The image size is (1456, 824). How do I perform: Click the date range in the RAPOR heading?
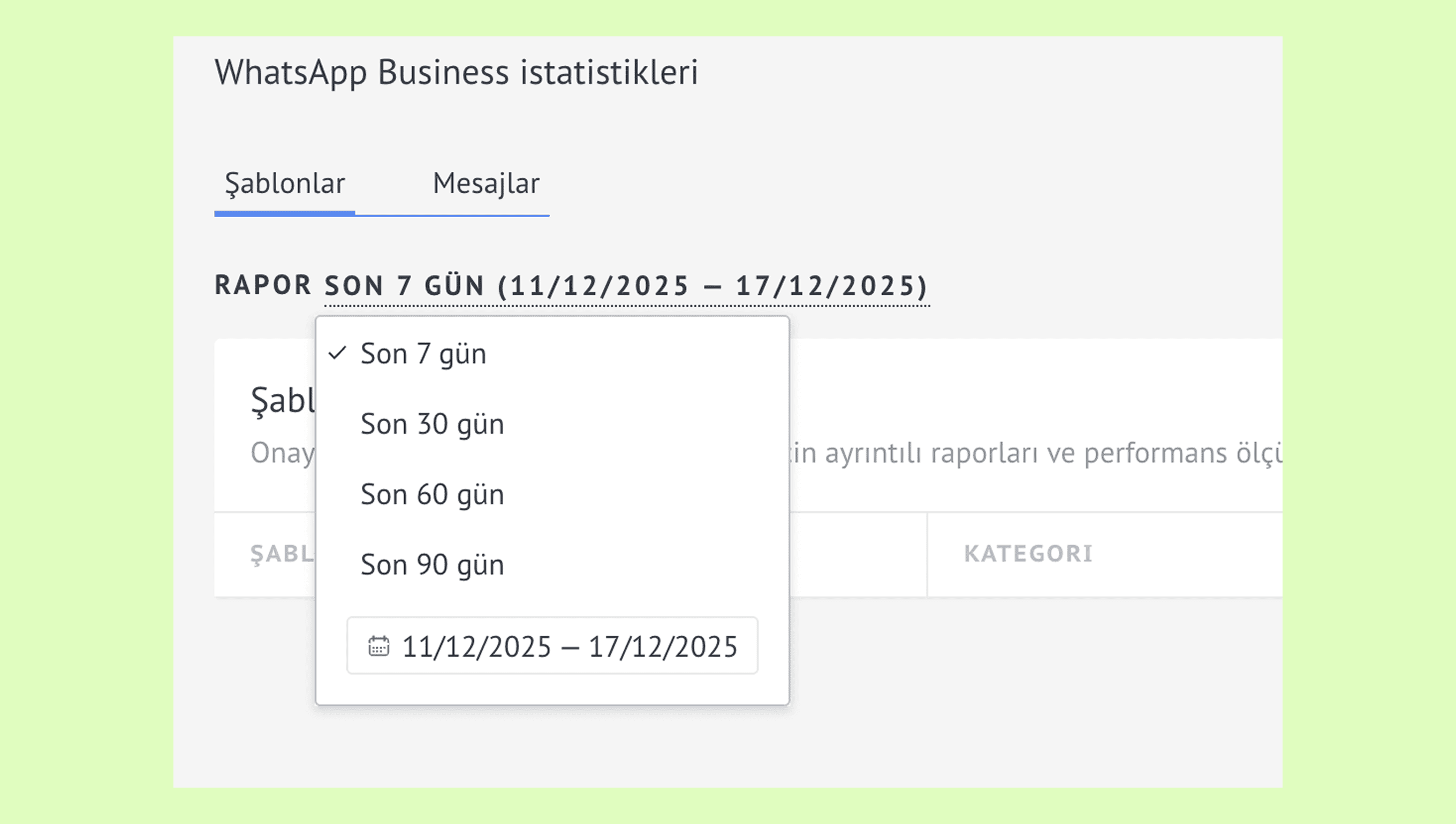(712, 286)
